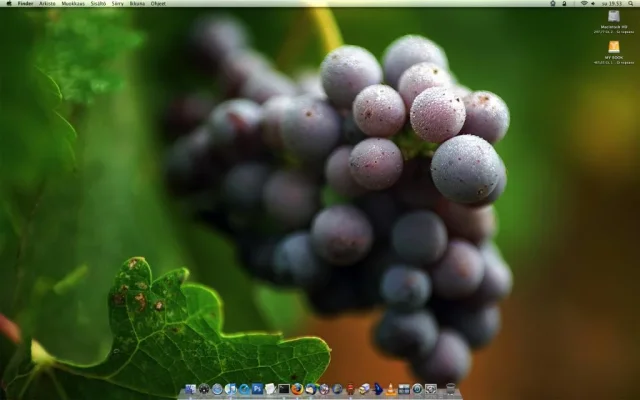
Task: Open the Arkisto menu
Action: 47,4
